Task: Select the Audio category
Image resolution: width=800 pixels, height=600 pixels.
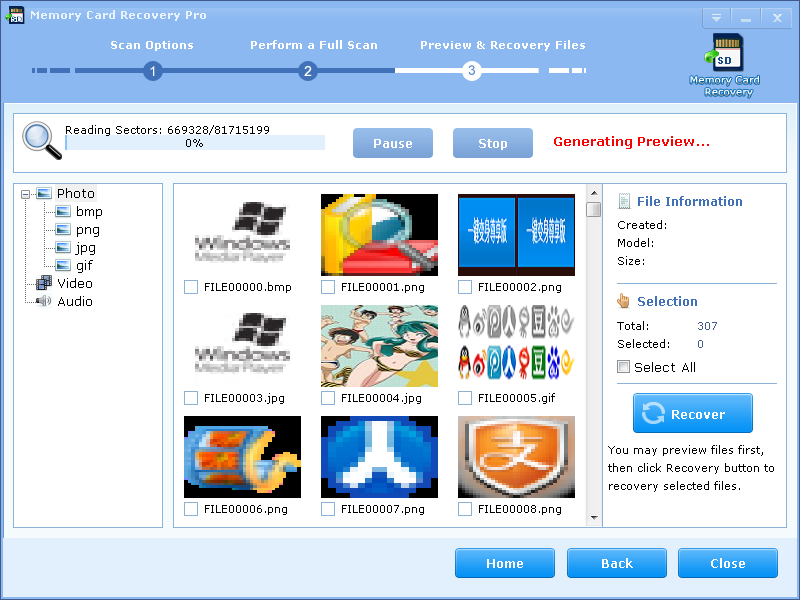Action: [75, 301]
